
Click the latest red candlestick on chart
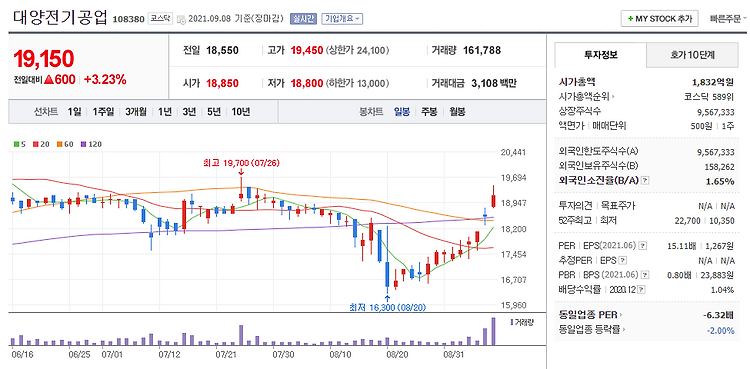pos(494,197)
